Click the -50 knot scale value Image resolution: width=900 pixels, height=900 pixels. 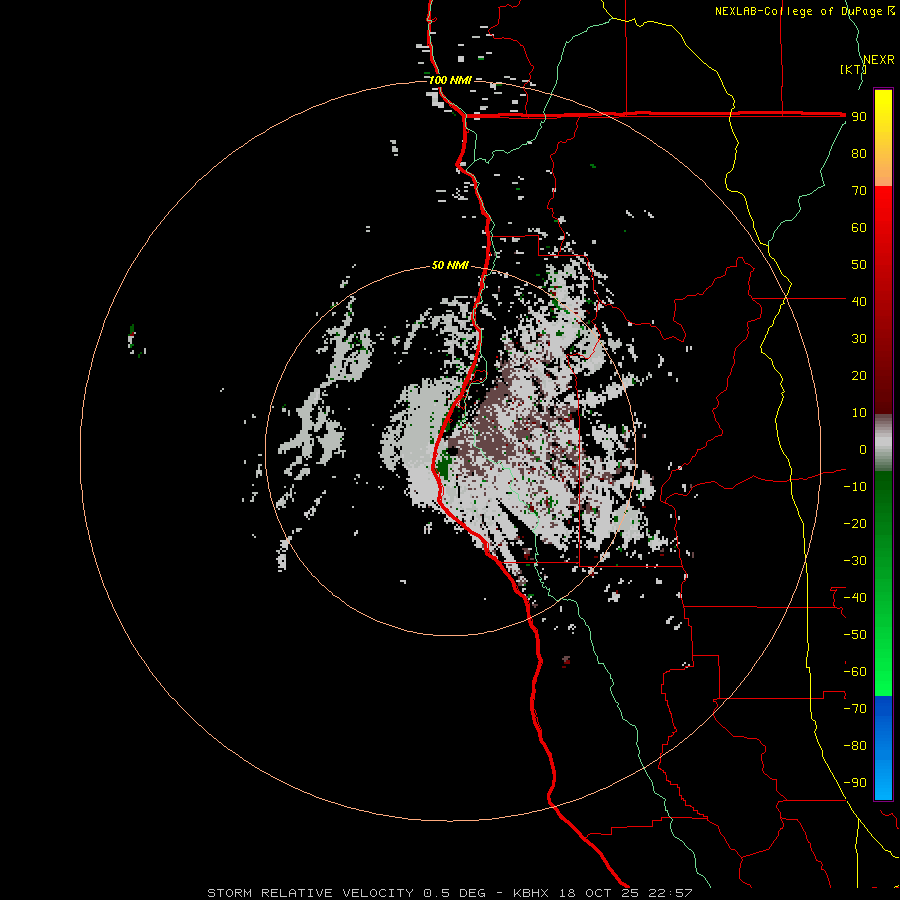855,635
